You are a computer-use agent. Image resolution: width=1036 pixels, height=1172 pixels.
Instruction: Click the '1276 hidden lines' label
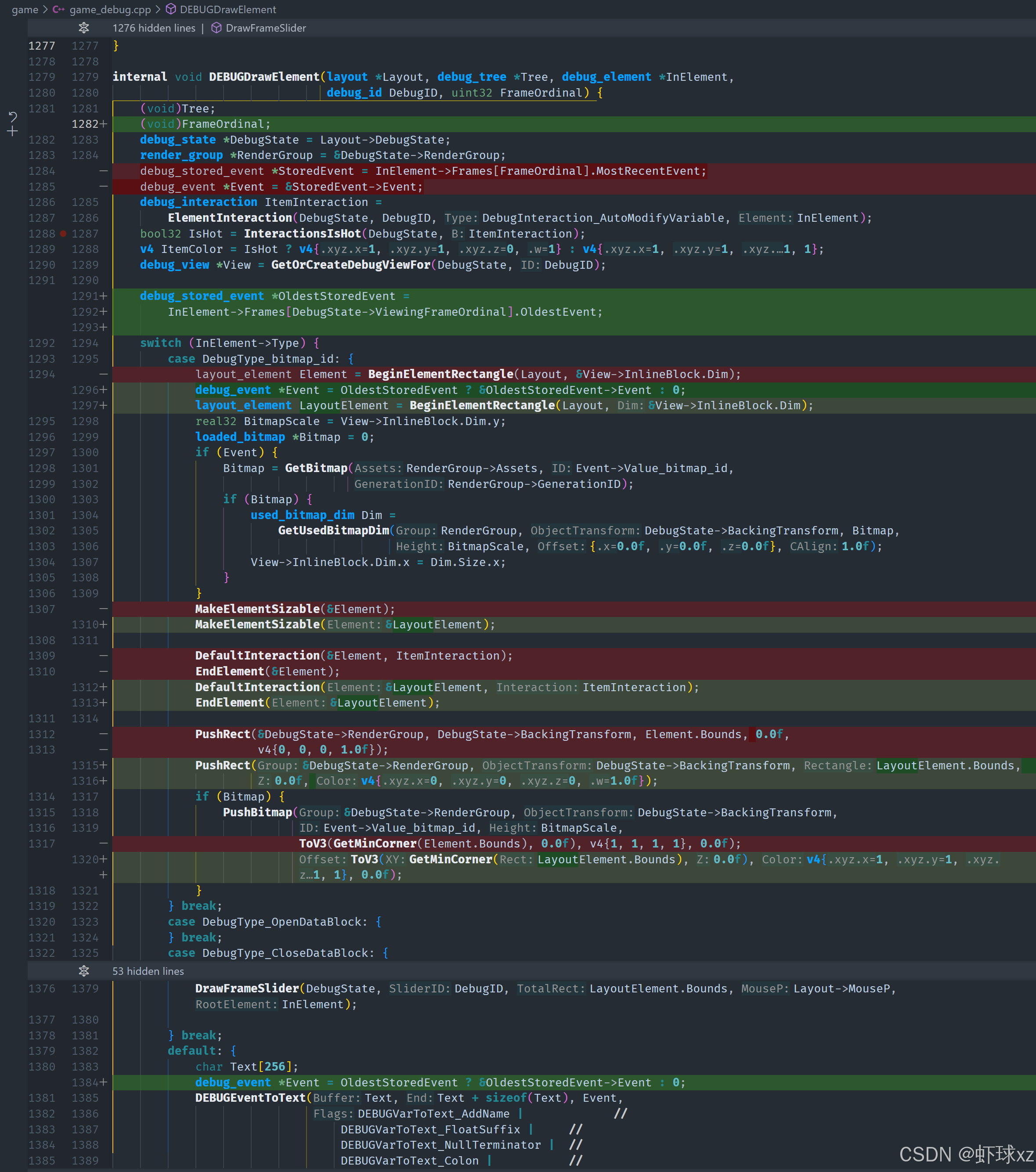coord(154,28)
